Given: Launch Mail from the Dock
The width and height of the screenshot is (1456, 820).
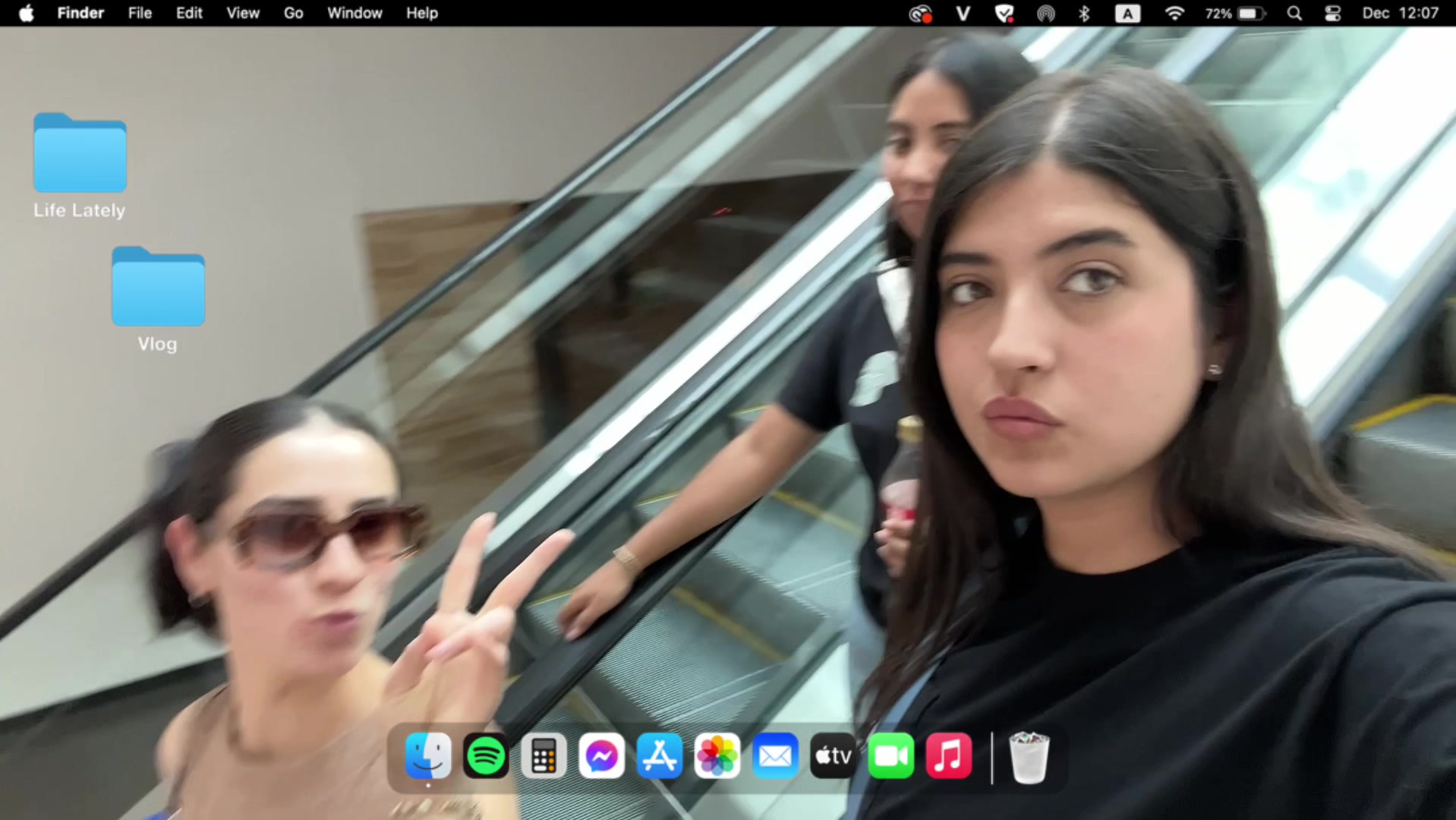Looking at the screenshot, I should 775,756.
